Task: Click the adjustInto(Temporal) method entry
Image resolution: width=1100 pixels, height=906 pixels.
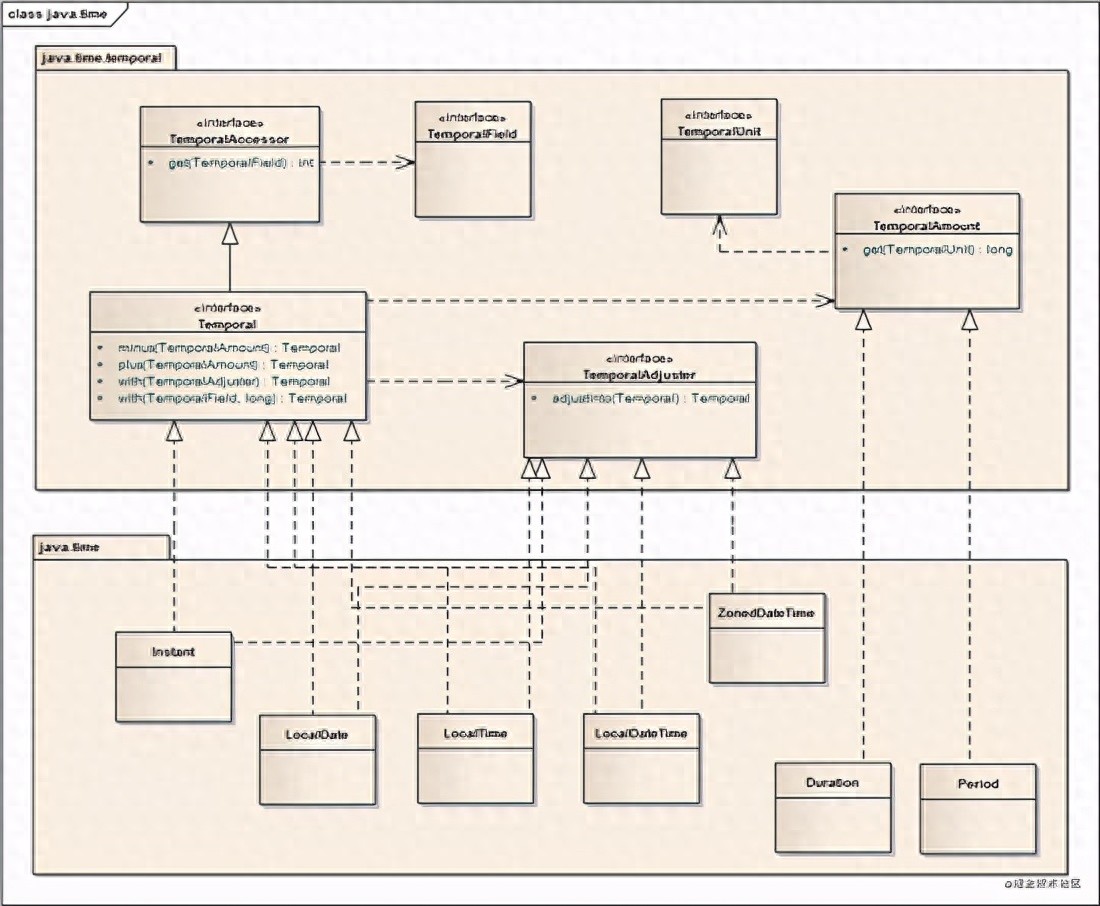Action: coord(650,398)
